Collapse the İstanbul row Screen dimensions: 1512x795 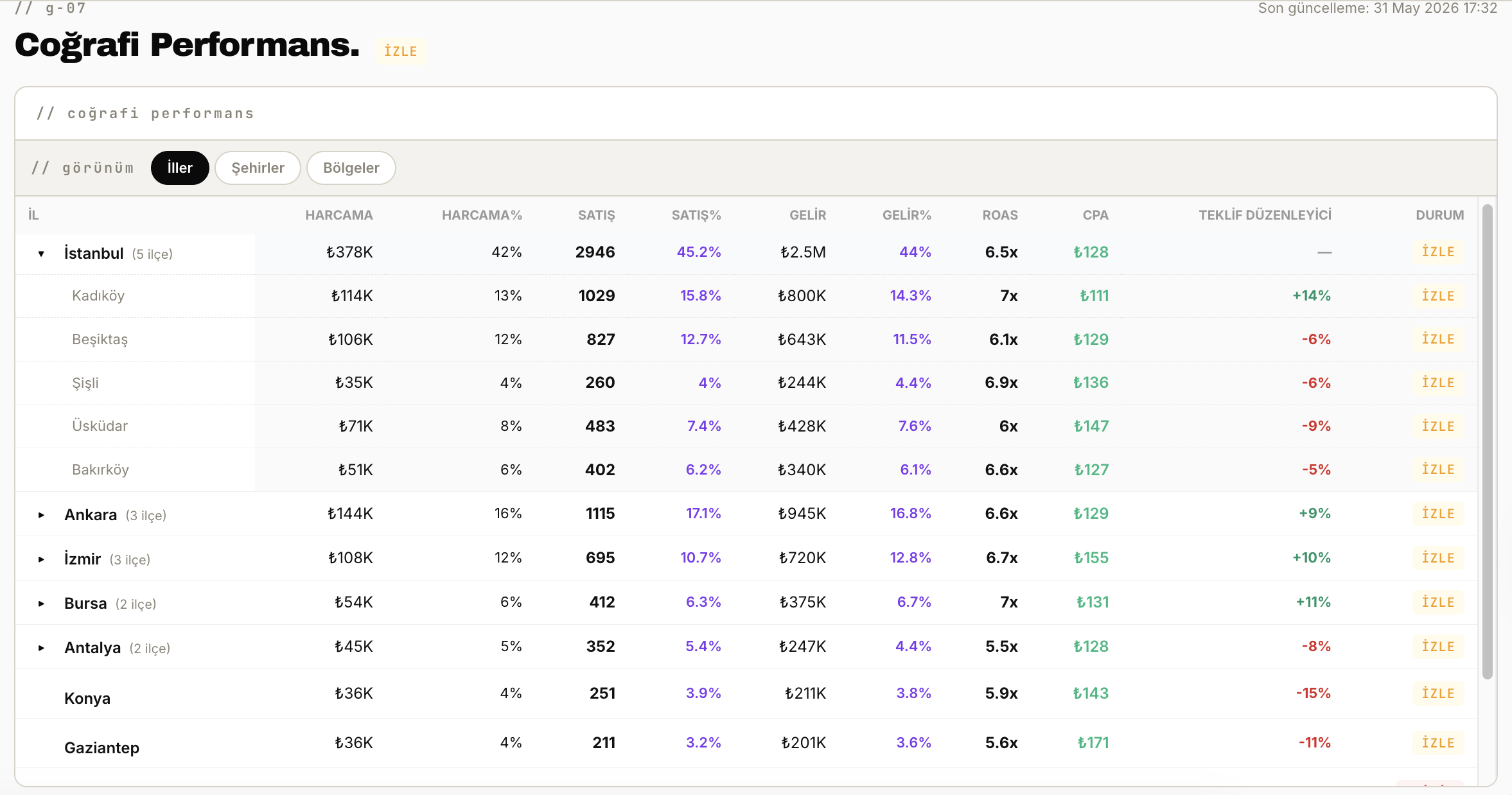click(x=41, y=254)
